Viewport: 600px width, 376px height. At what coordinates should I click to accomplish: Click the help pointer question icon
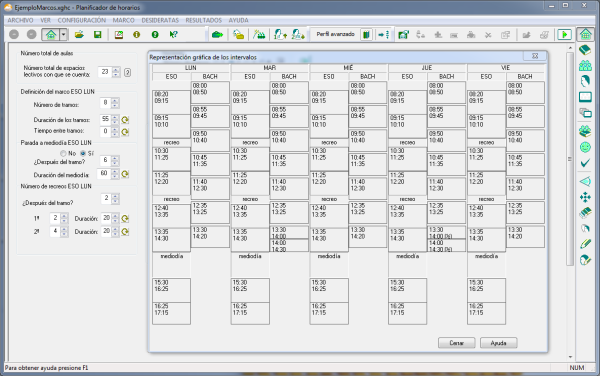pos(173,34)
